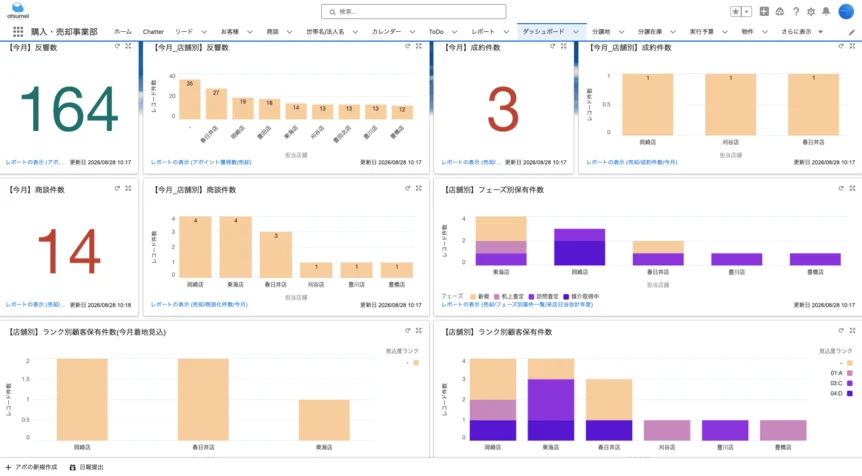Open the お客様 tab dropdown chevron

(250, 32)
